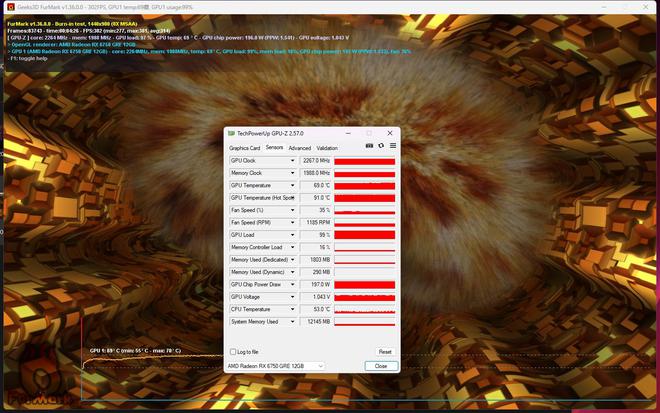Viewport: 660px width, 413px height.
Task: Open the GPU-Z hamburger menu
Action: pos(393,146)
